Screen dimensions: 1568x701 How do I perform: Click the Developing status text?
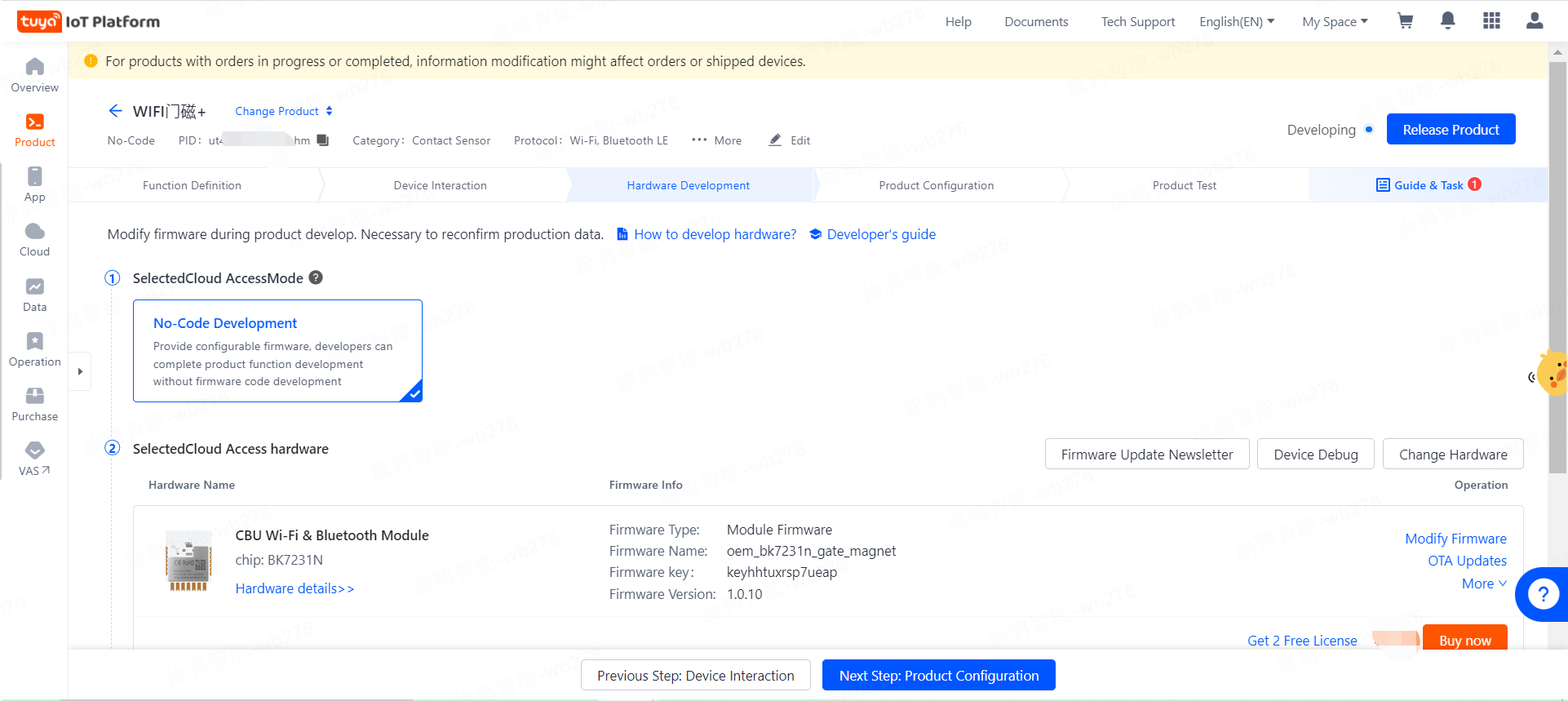coord(1322,130)
